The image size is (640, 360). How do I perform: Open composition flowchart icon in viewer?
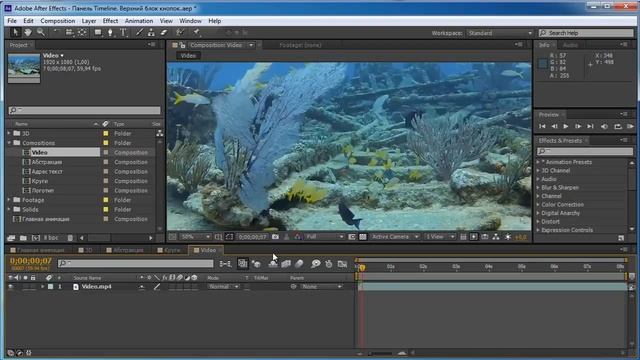(496, 237)
